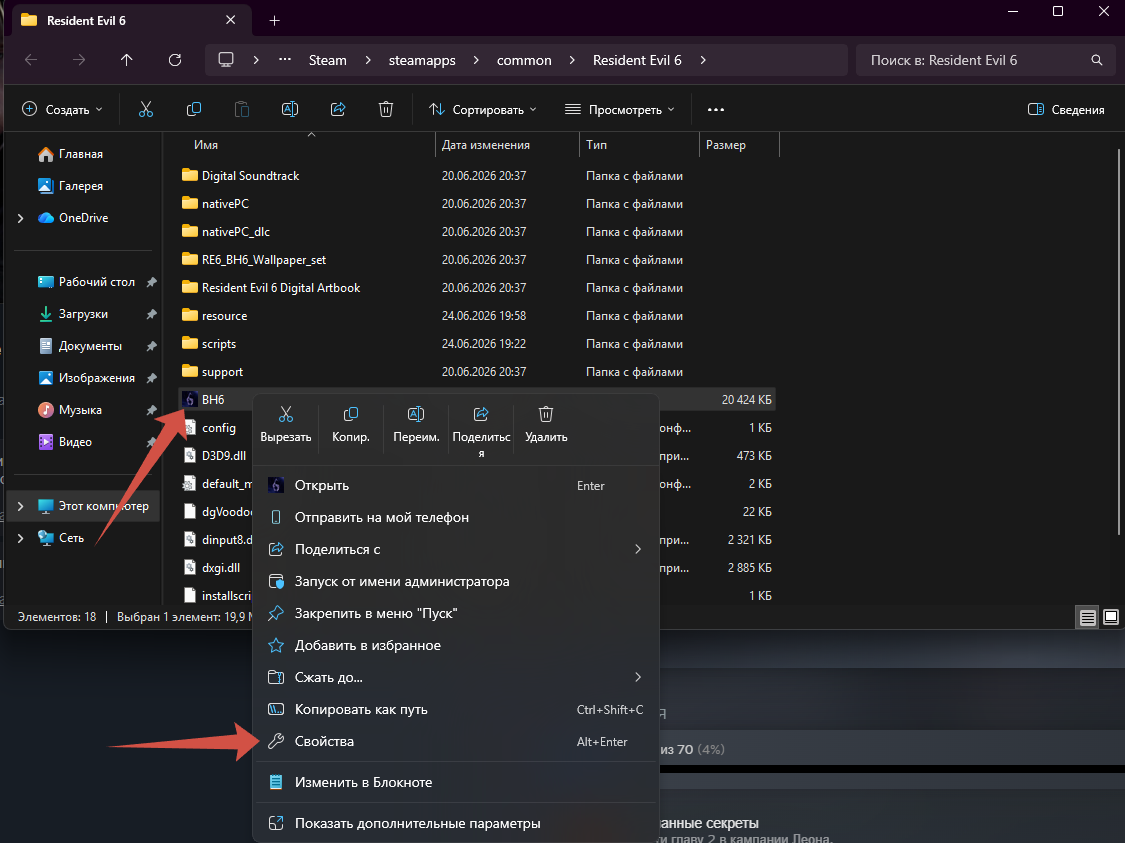Select Закрепить в меню "Пуск"
The image size is (1125, 843).
(x=456, y=613)
